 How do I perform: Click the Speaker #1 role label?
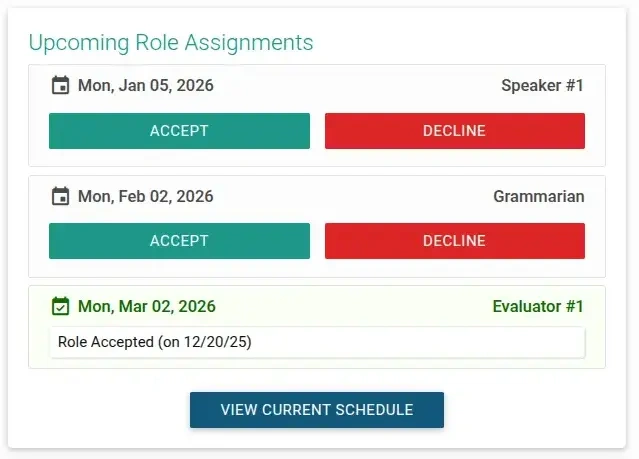coord(542,86)
